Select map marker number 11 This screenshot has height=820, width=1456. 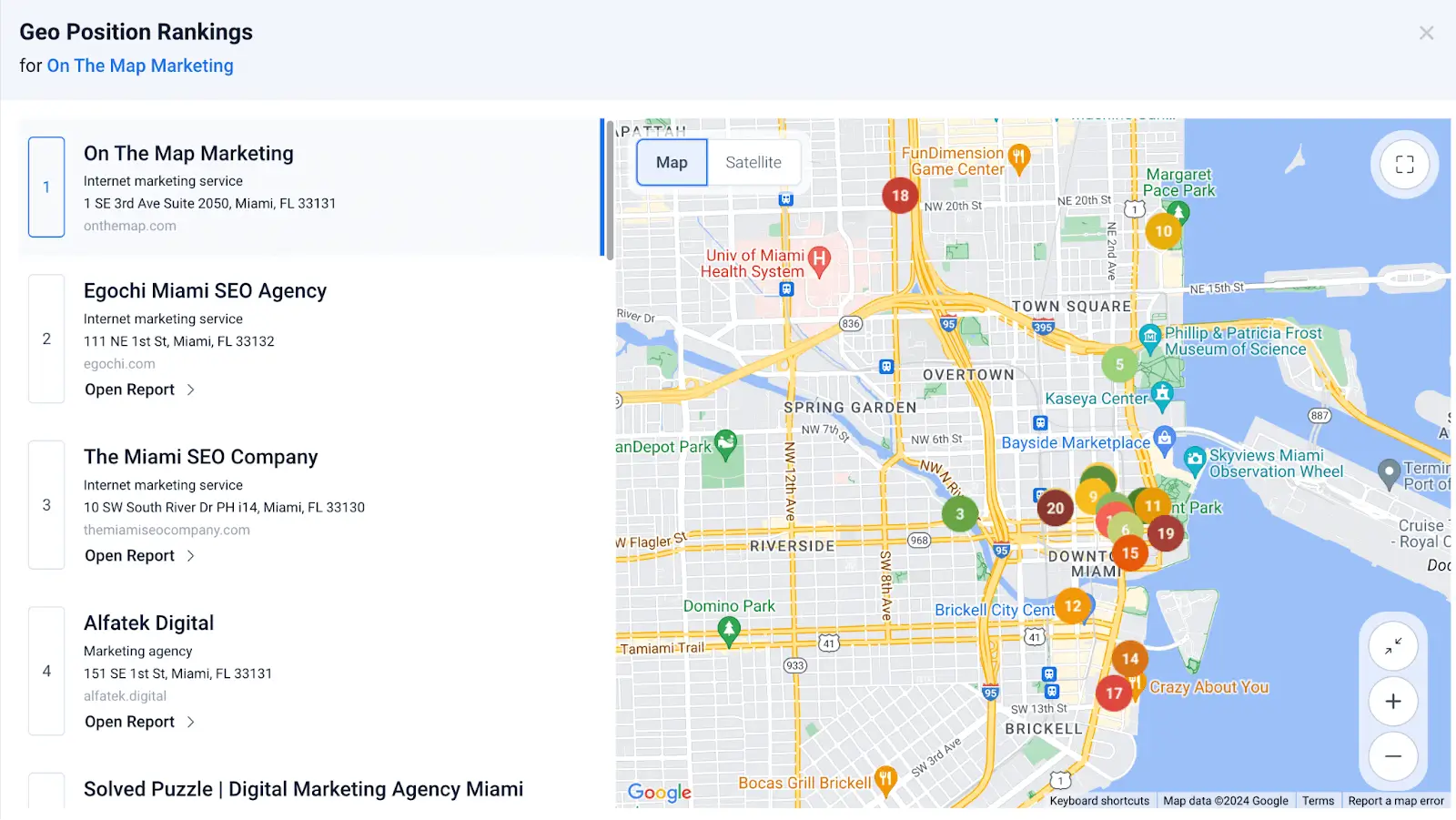1153,505
